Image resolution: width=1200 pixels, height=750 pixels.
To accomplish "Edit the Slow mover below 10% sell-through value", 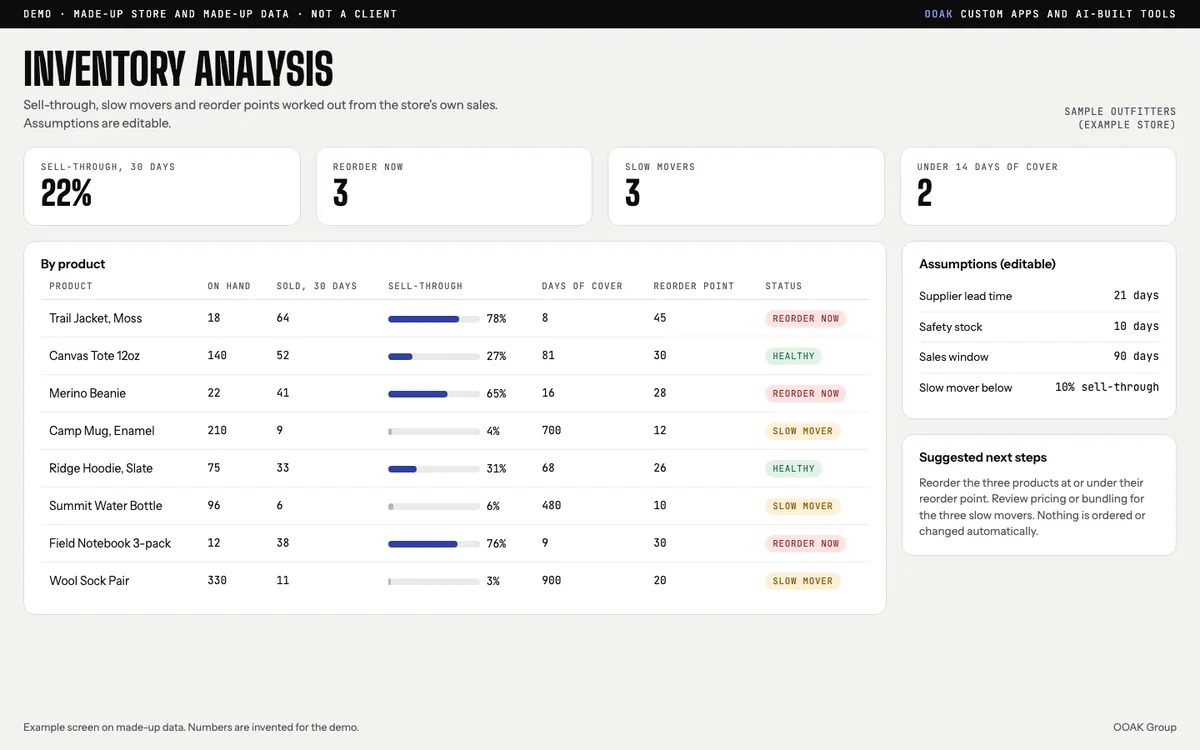I will 1107,387.
